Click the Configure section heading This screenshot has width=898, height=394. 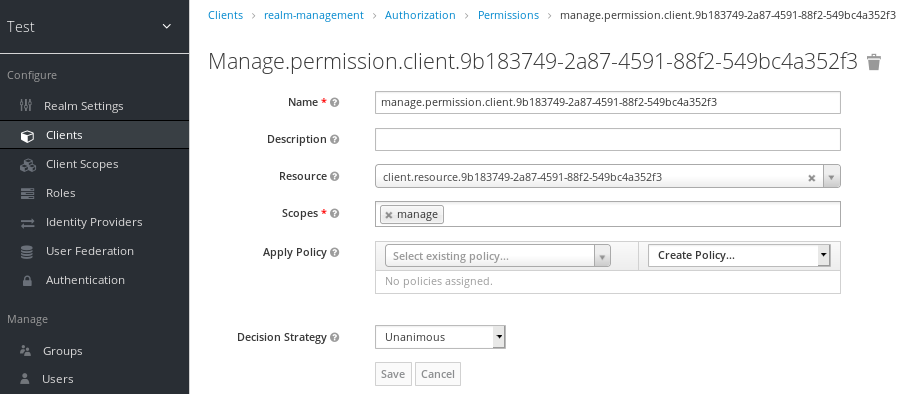coord(32,75)
